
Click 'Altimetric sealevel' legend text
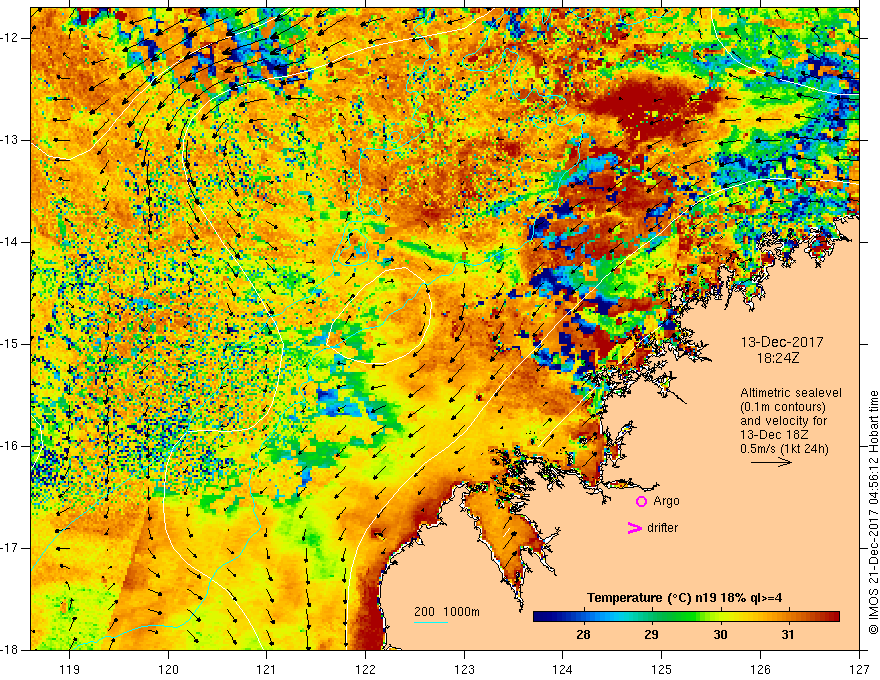(x=791, y=393)
